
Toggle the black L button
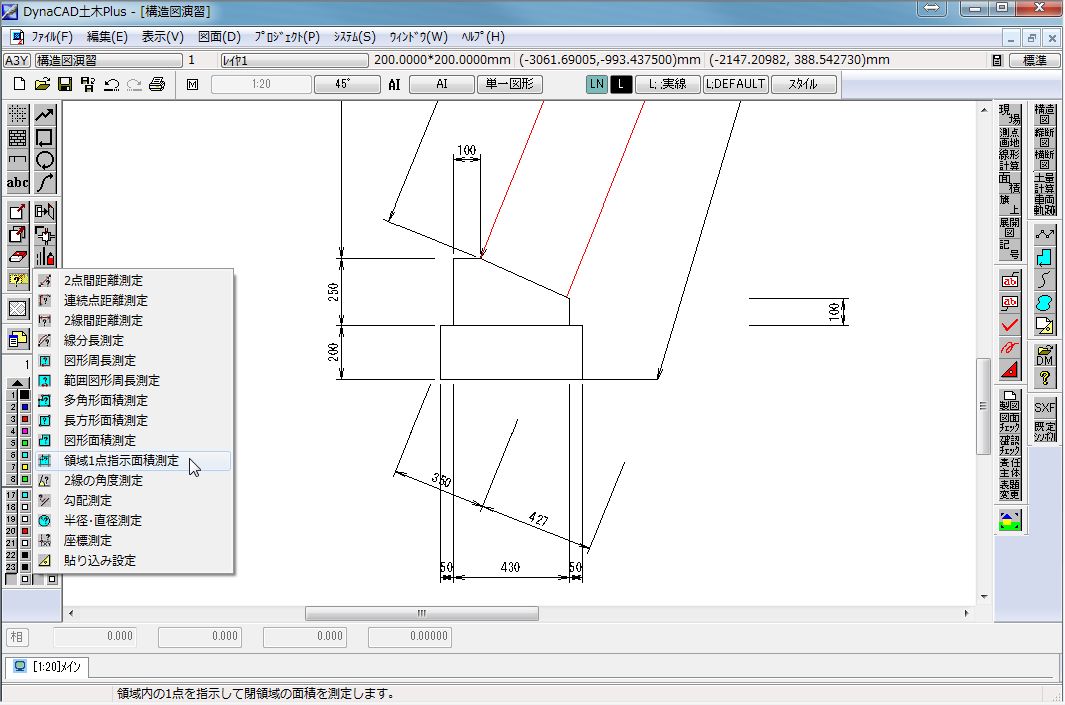(621, 84)
